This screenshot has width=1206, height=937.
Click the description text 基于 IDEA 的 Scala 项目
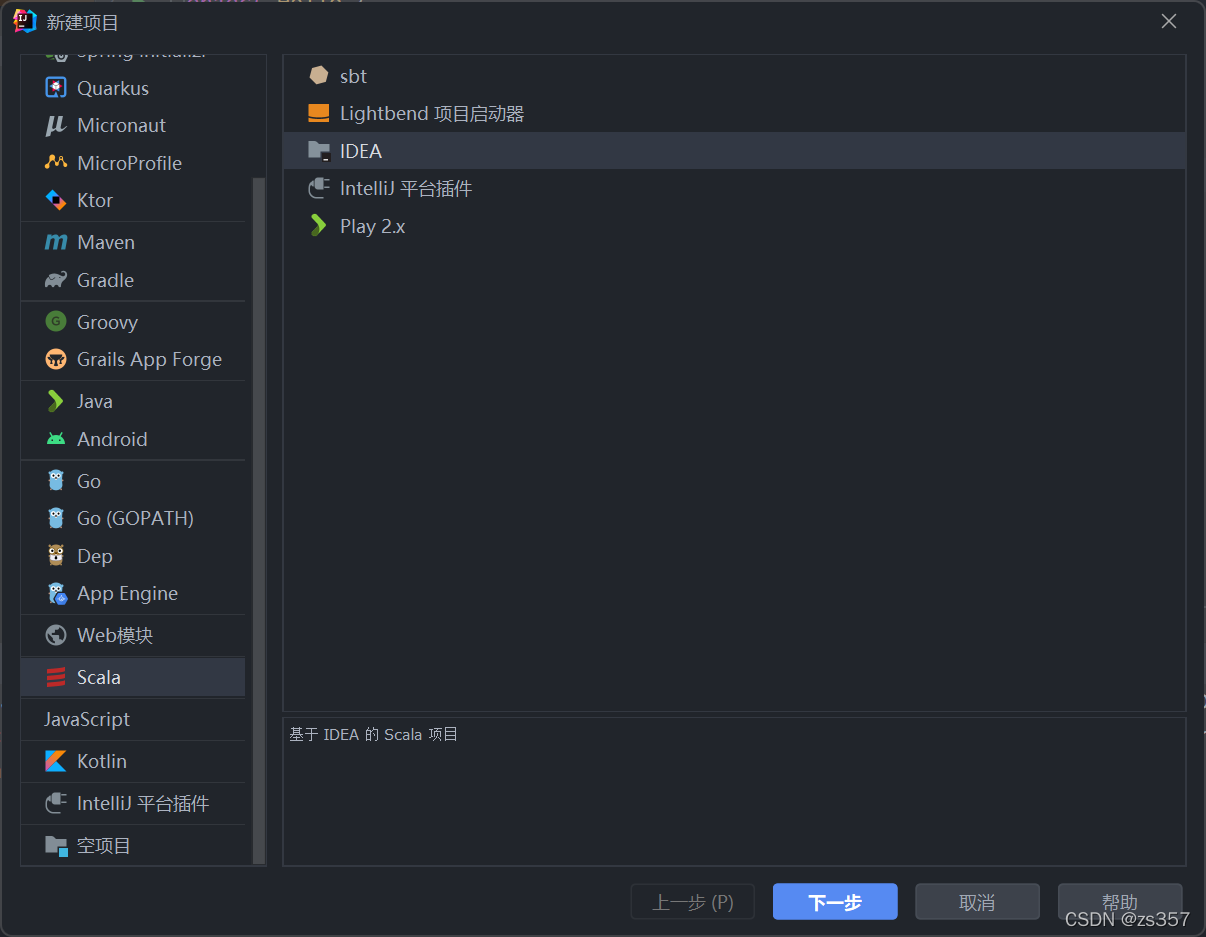coord(373,734)
